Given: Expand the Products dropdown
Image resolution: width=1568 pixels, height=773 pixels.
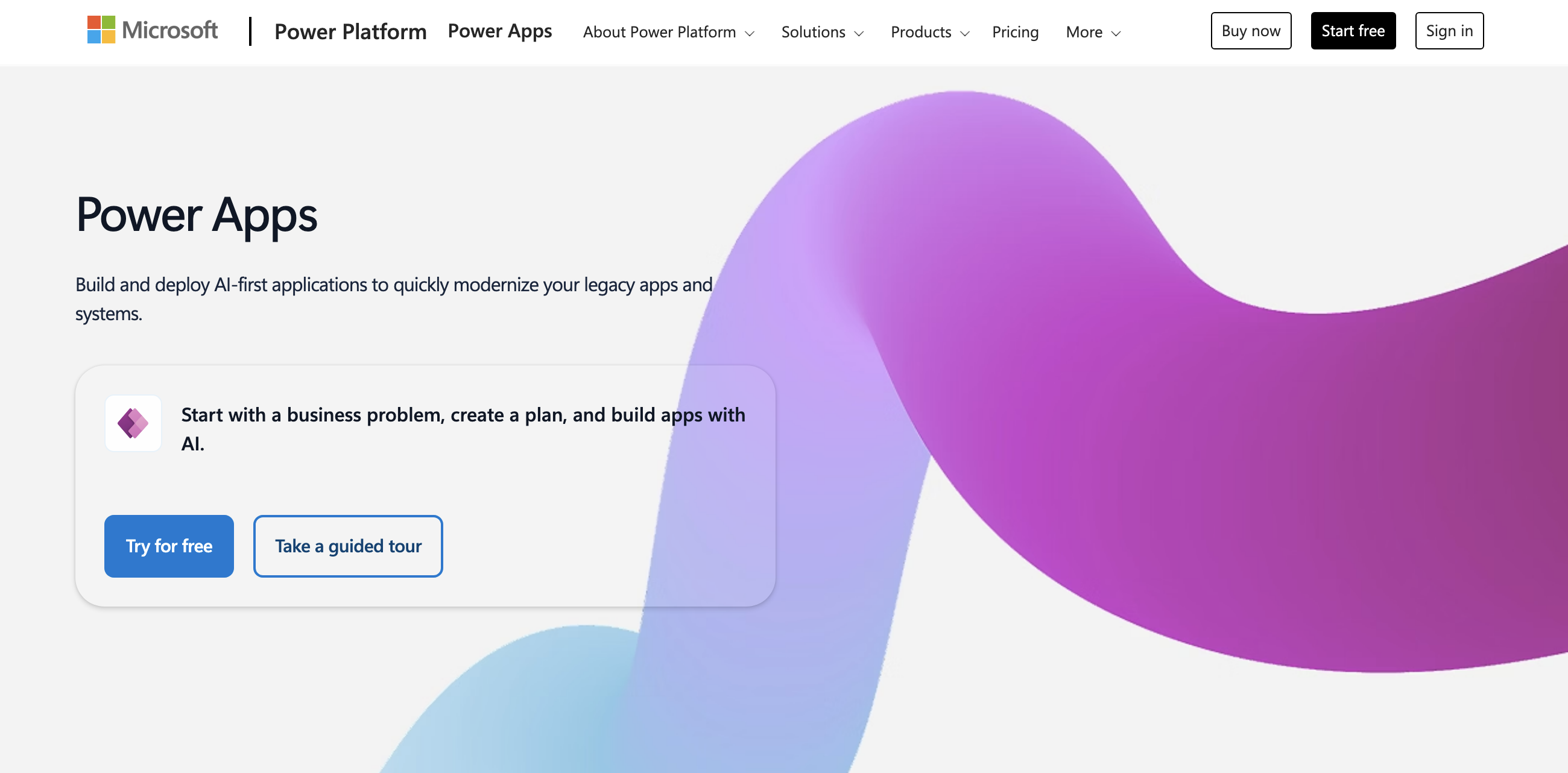Looking at the screenshot, I should click(x=921, y=31).
